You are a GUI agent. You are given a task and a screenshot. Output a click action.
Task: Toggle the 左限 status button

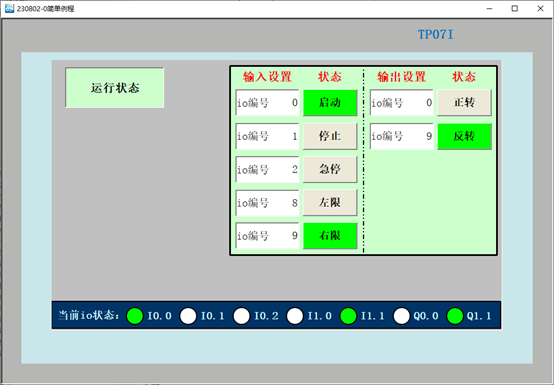(330, 202)
